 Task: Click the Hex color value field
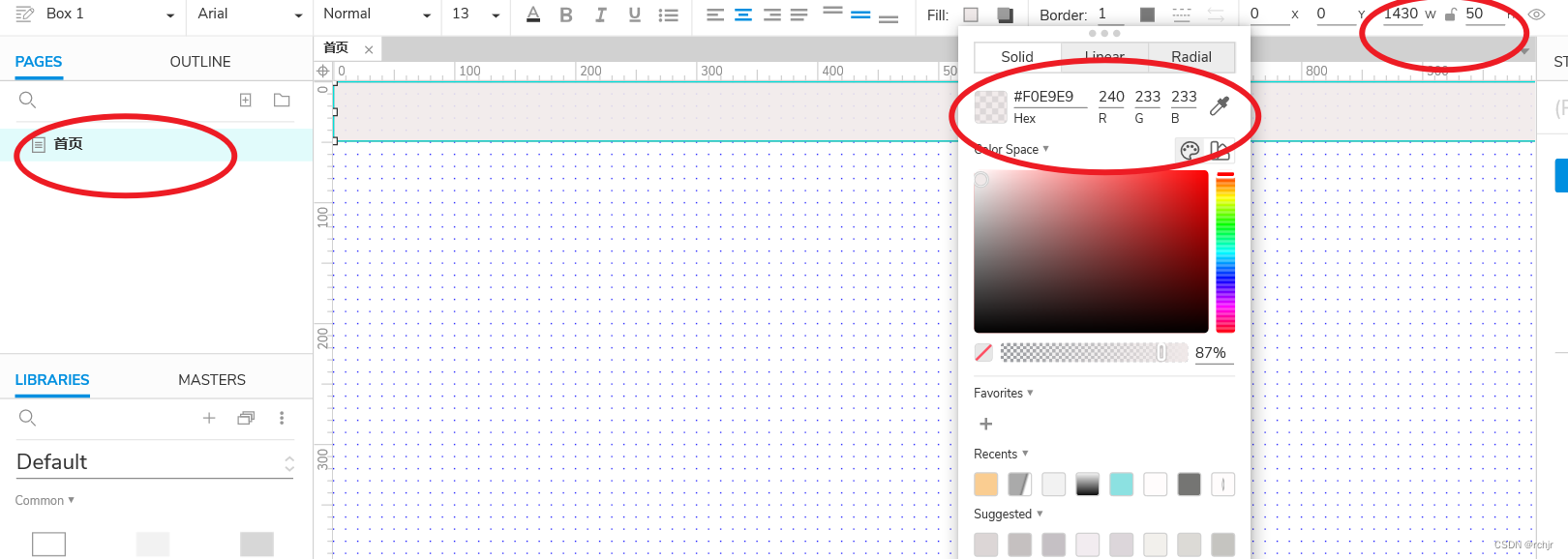1049,97
